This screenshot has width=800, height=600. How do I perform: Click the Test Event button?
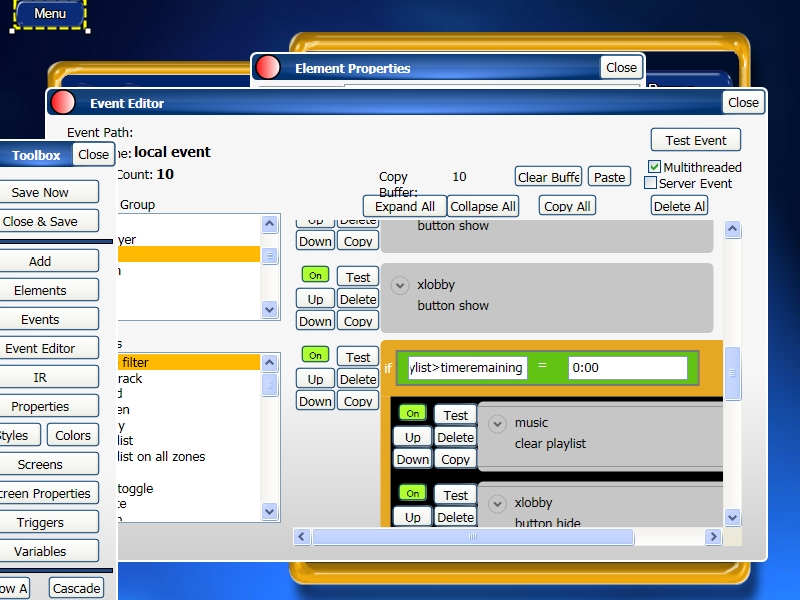[x=696, y=141]
